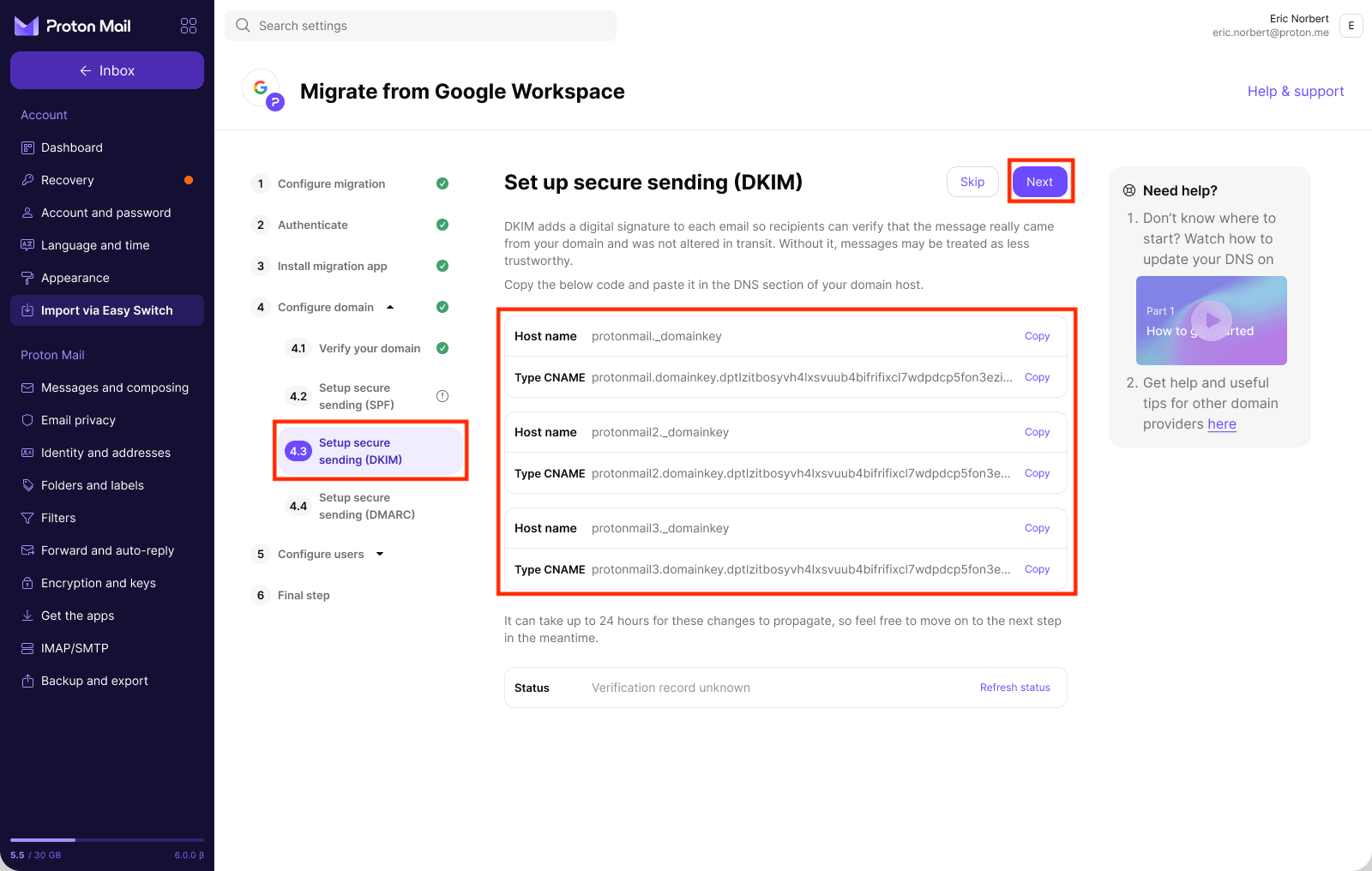Viewport: 1372px width, 871px height.
Task: Copy host name protonmail._domainkey
Action: click(1038, 336)
